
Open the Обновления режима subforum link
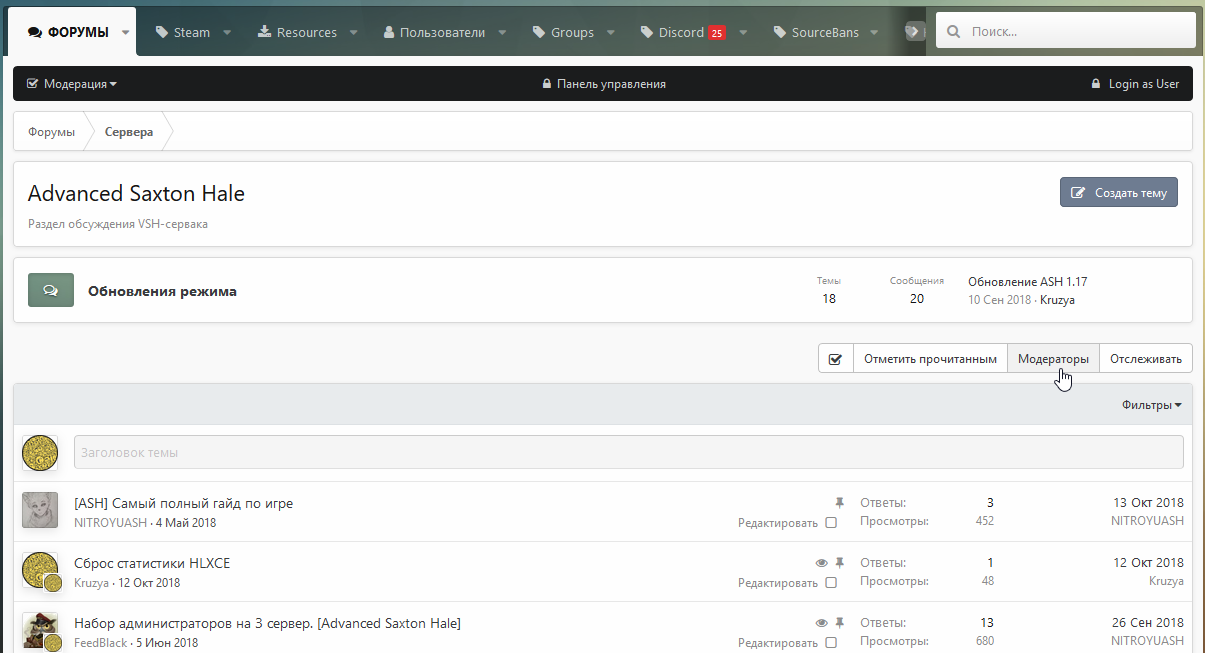point(163,291)
